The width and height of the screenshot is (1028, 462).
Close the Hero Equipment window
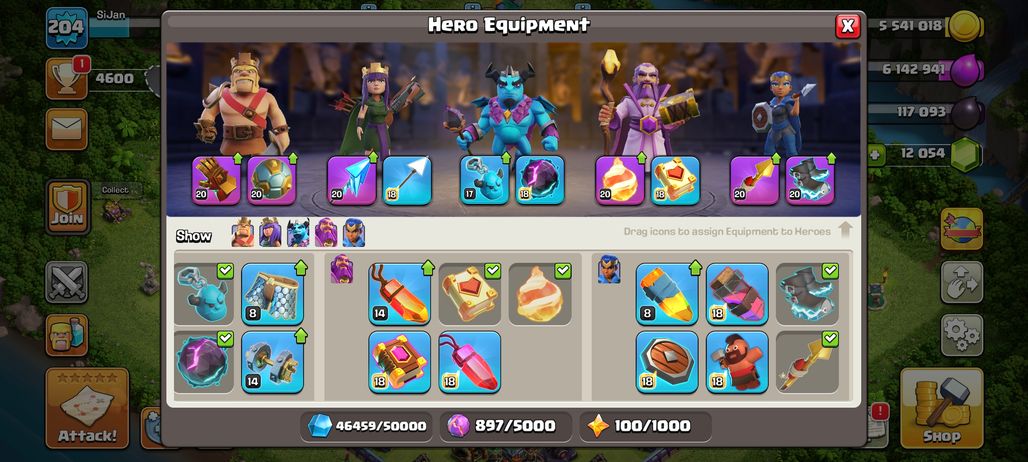(848, 26)
